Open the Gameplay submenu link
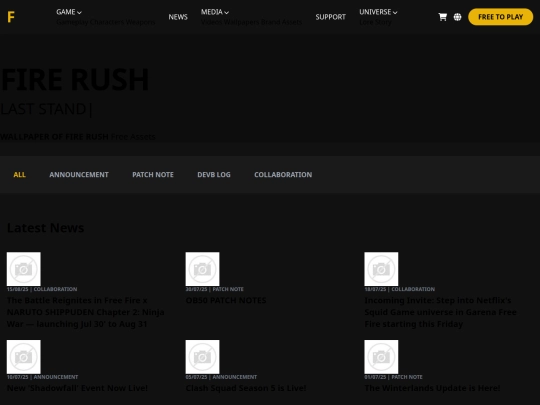 [x=71, y=22]
